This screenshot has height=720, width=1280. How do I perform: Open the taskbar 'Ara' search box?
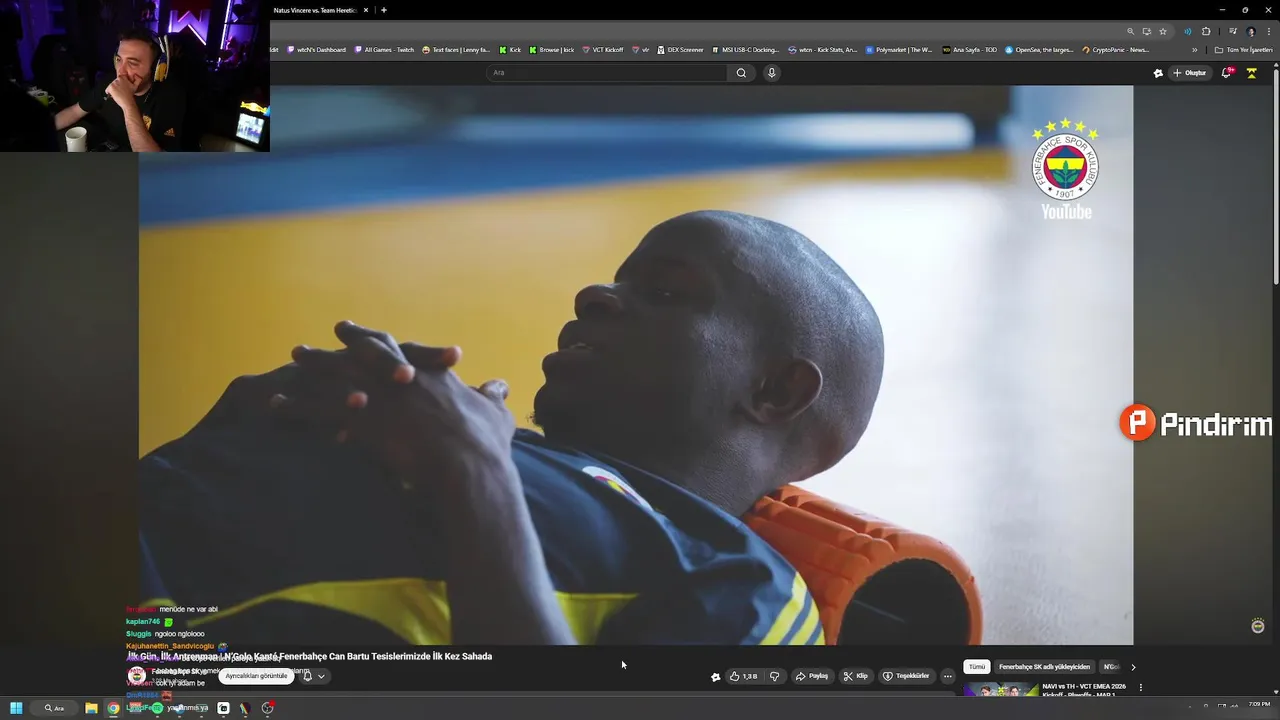55,708
